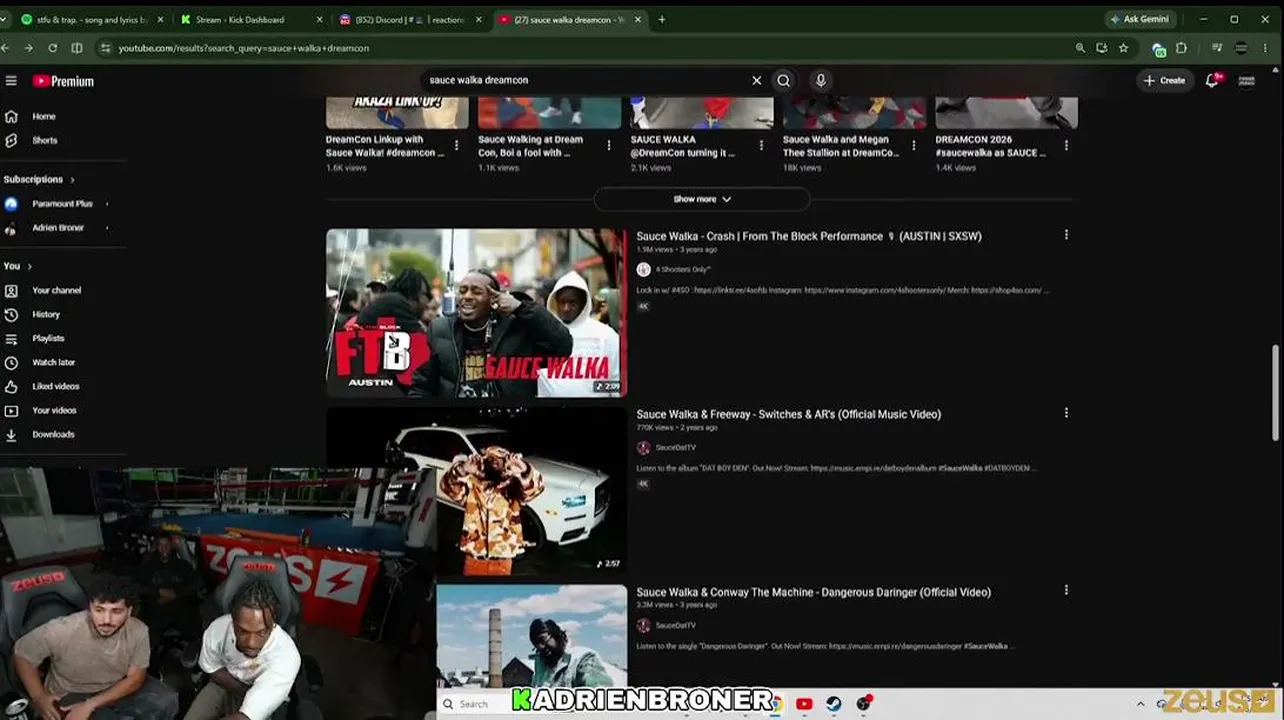Open more actions for Dangerous Daringer video
1284x720 pixels.
(1066, 590)
